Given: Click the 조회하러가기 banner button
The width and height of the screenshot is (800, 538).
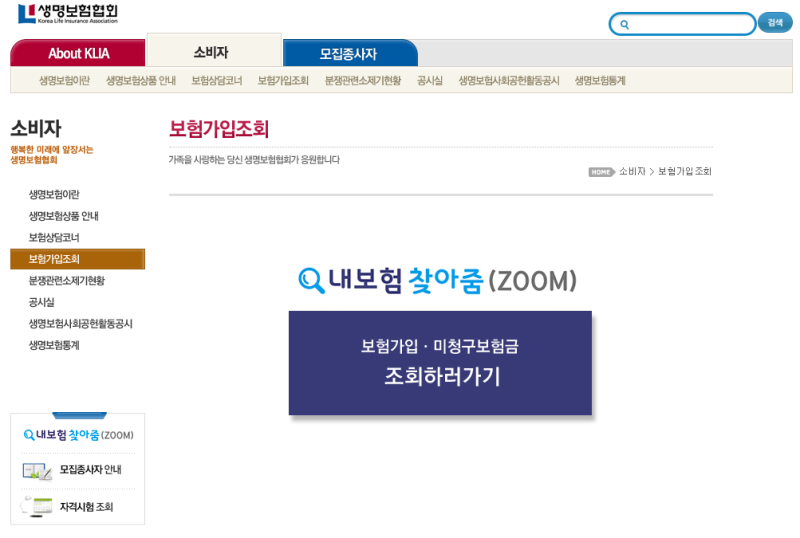Looking at the screenshot, I should click(440, 363).
